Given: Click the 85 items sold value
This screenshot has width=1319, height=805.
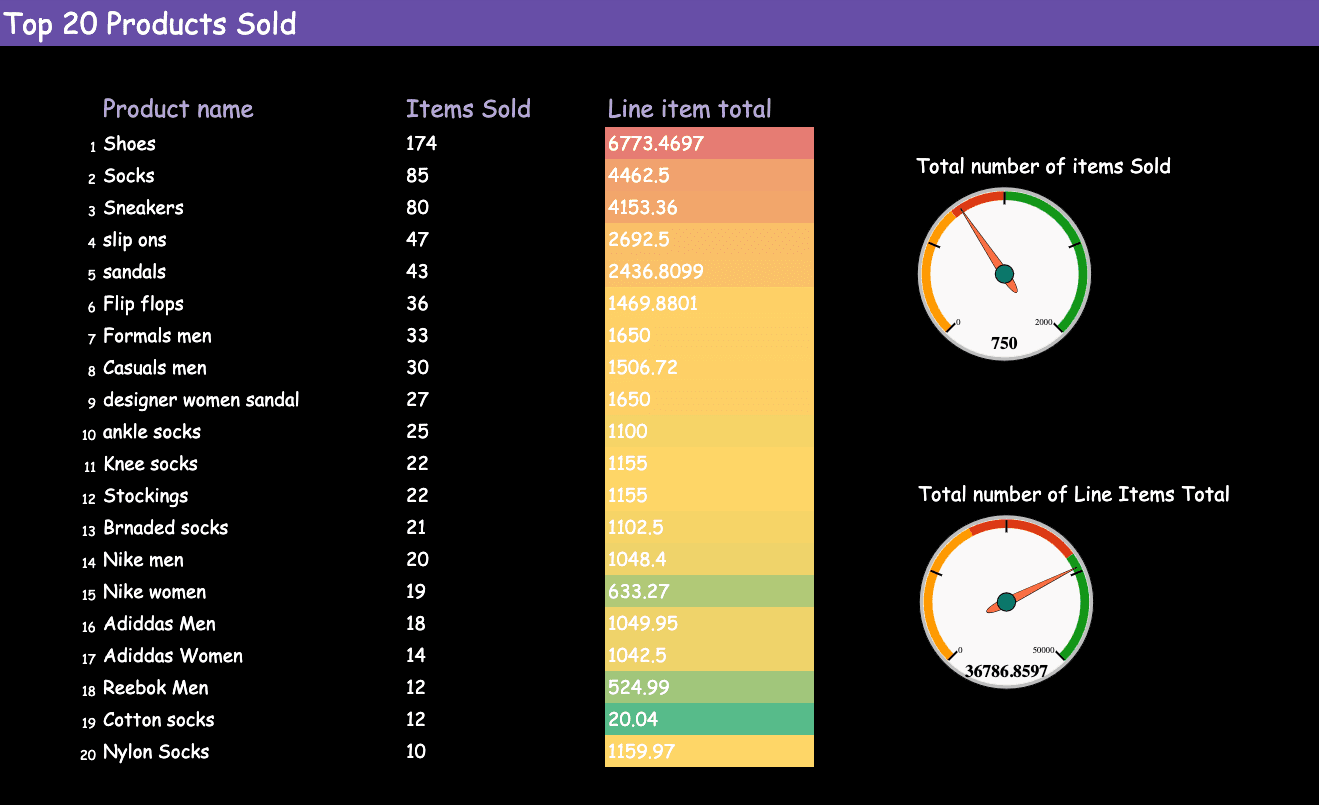Looking at the screenshot, I should pyautogui.click(x=417, y=176).
